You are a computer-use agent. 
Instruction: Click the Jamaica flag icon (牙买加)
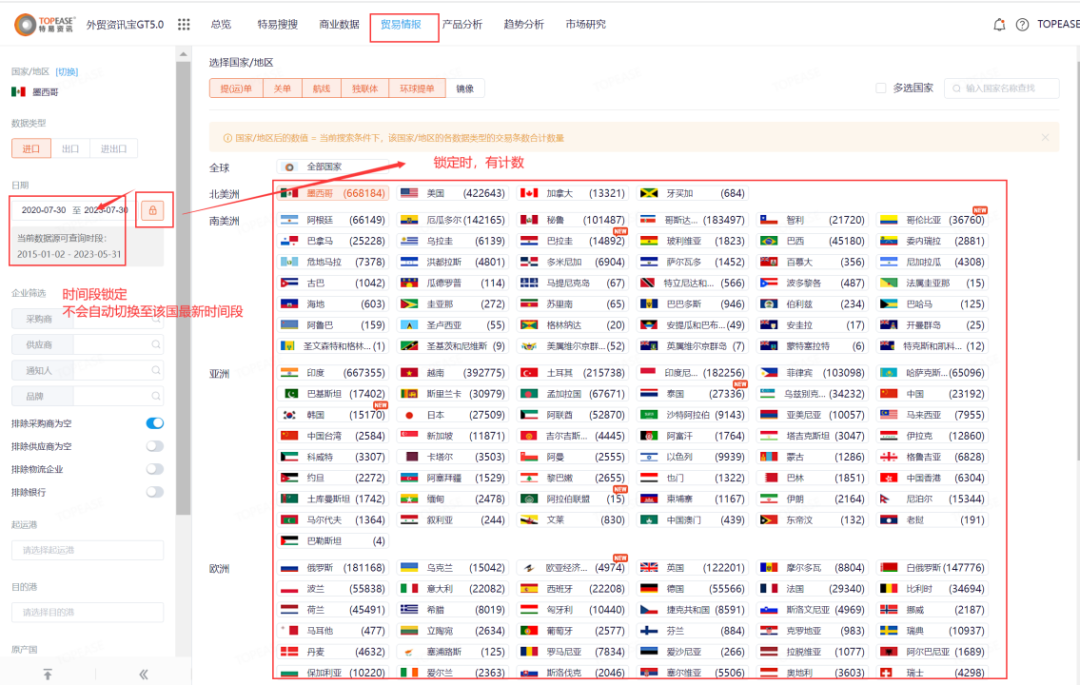649,193
